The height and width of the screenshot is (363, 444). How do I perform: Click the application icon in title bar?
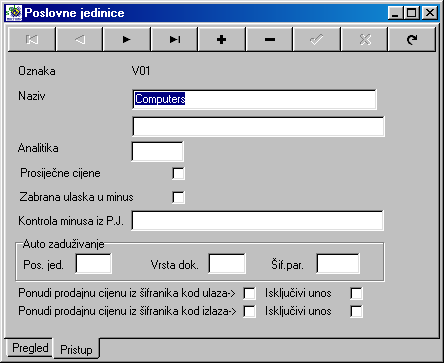coord(14,13)
